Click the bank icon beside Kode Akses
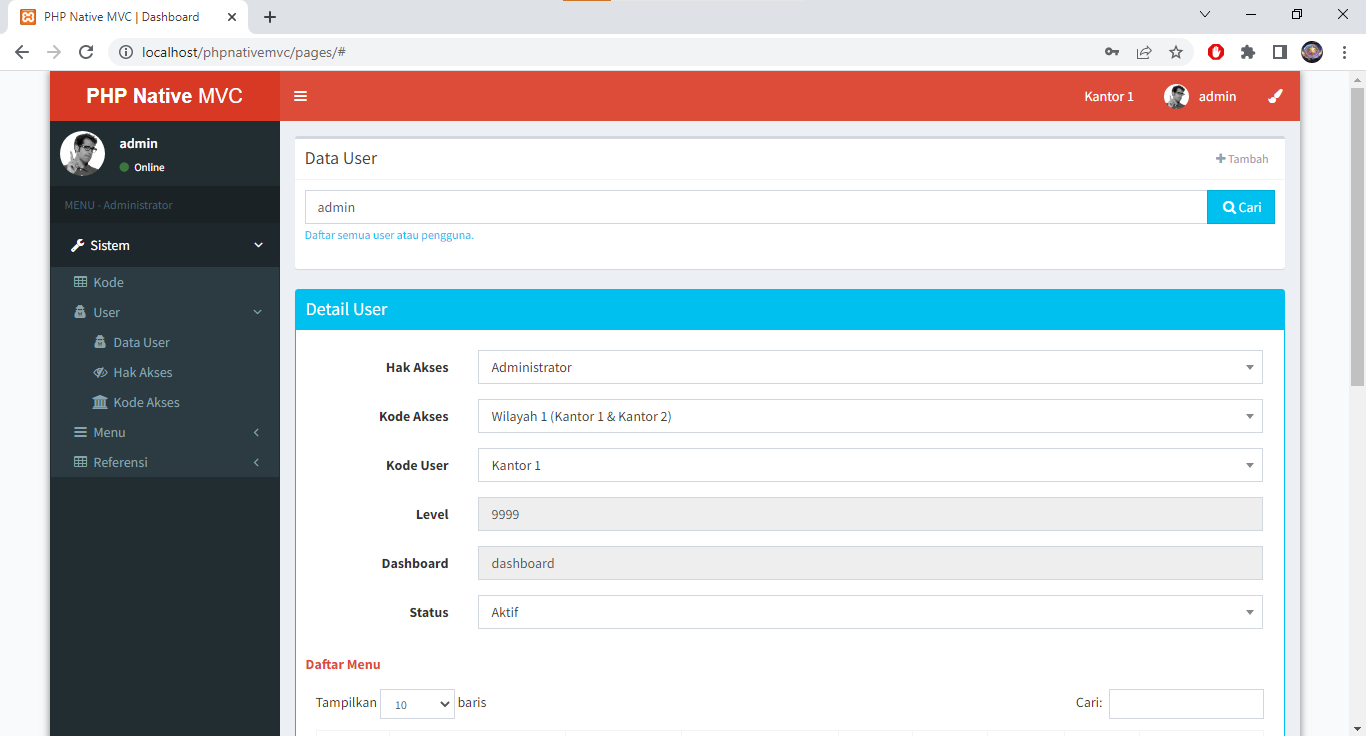Screen dimensions: 1366x736 point(100,402)
